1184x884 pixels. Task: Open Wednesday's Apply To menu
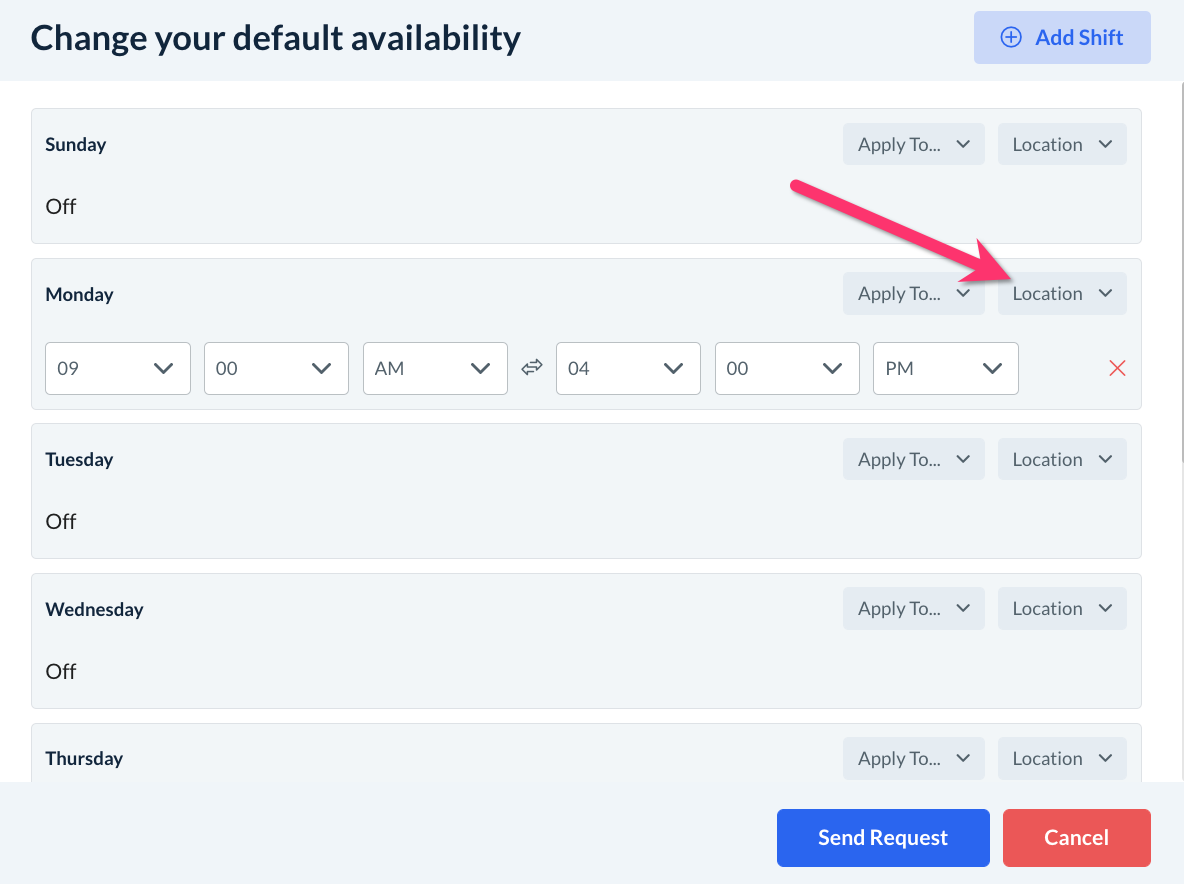click(913, 609)
